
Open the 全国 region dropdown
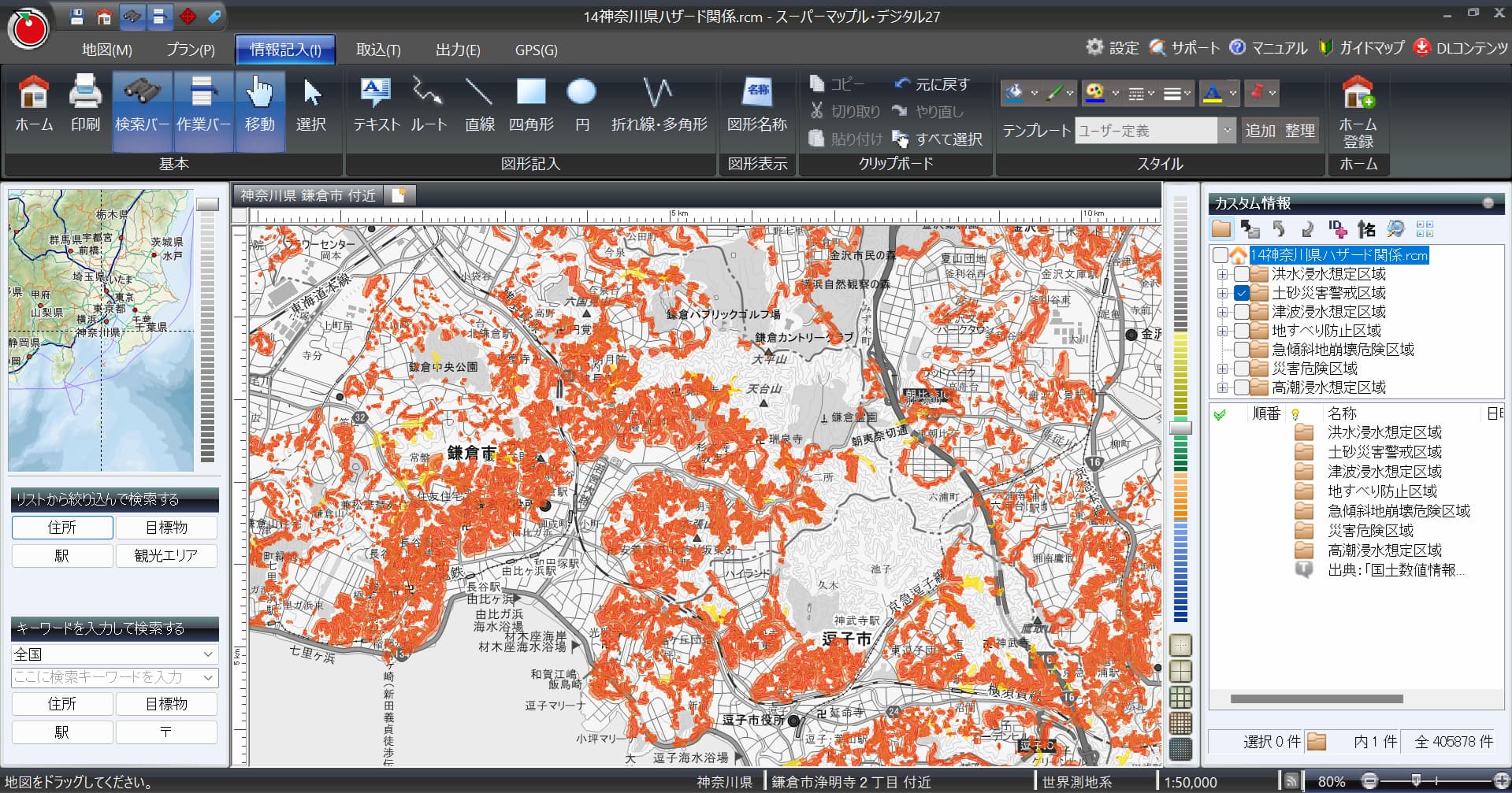(114, 654)
